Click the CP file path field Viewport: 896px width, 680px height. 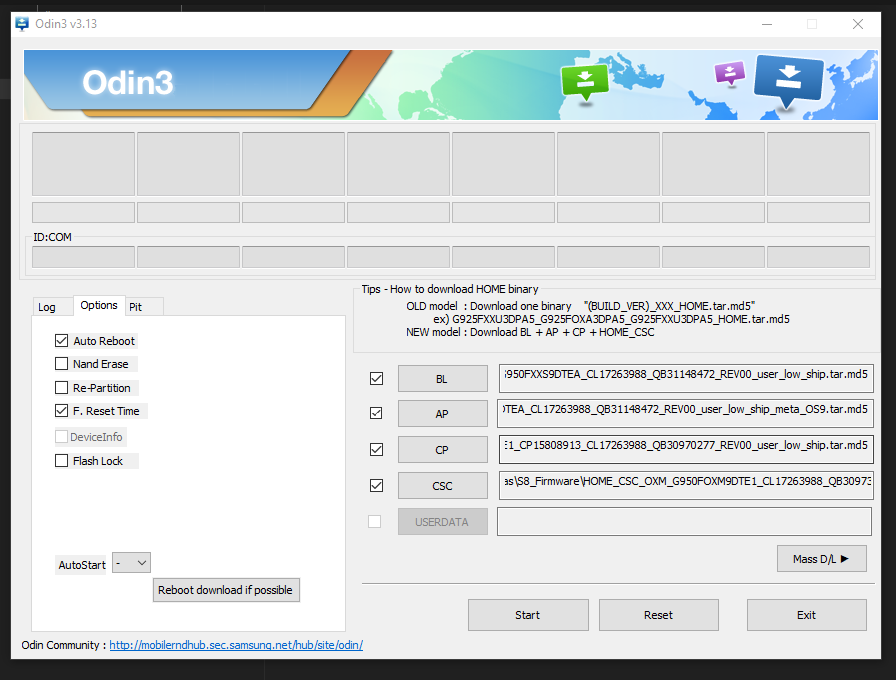click(686, 450)
